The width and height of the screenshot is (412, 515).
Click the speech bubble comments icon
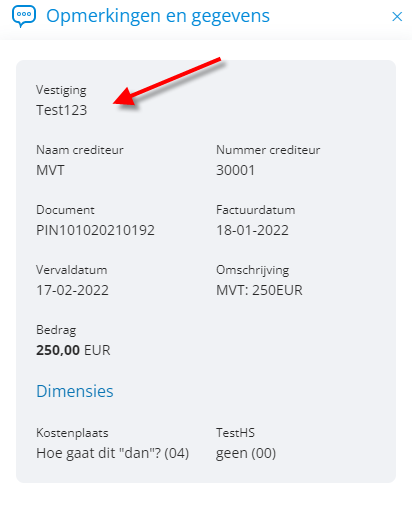24,16
